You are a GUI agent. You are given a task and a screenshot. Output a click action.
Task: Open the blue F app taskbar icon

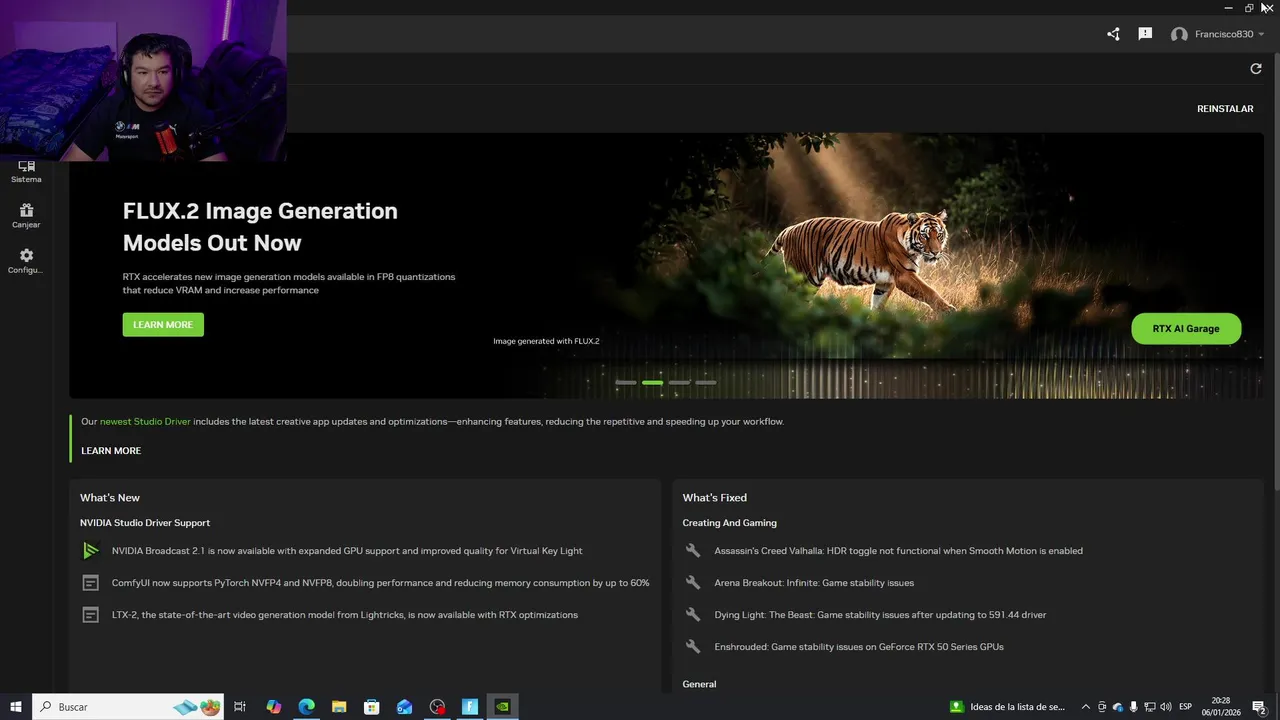coord(470,707)
